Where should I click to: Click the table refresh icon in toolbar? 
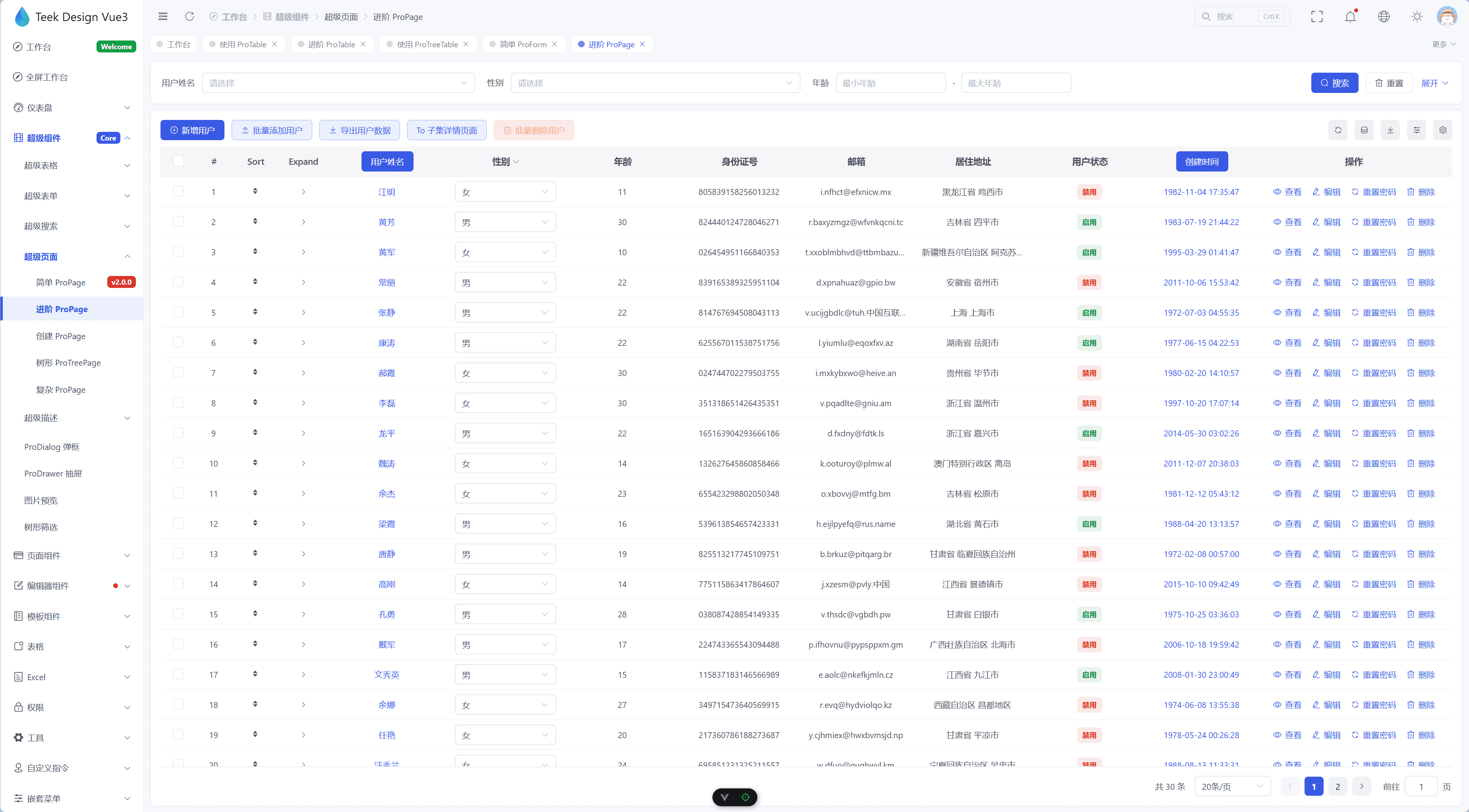(1338, 130)
